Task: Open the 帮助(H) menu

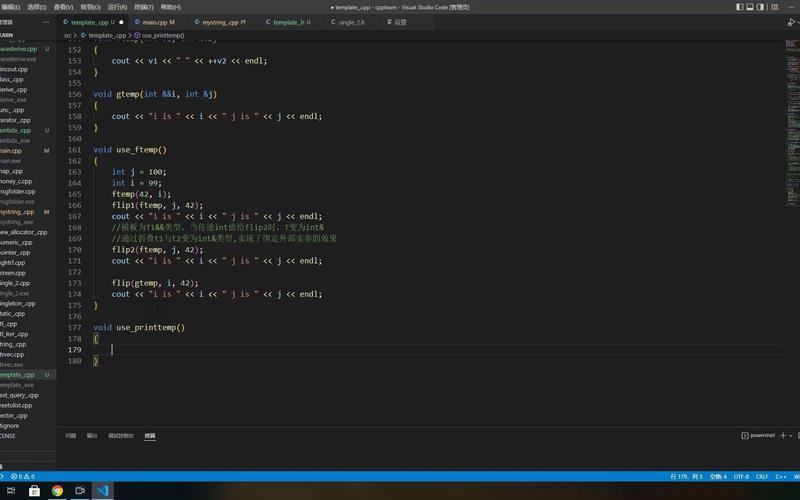Action: click(x=171, y=7)
